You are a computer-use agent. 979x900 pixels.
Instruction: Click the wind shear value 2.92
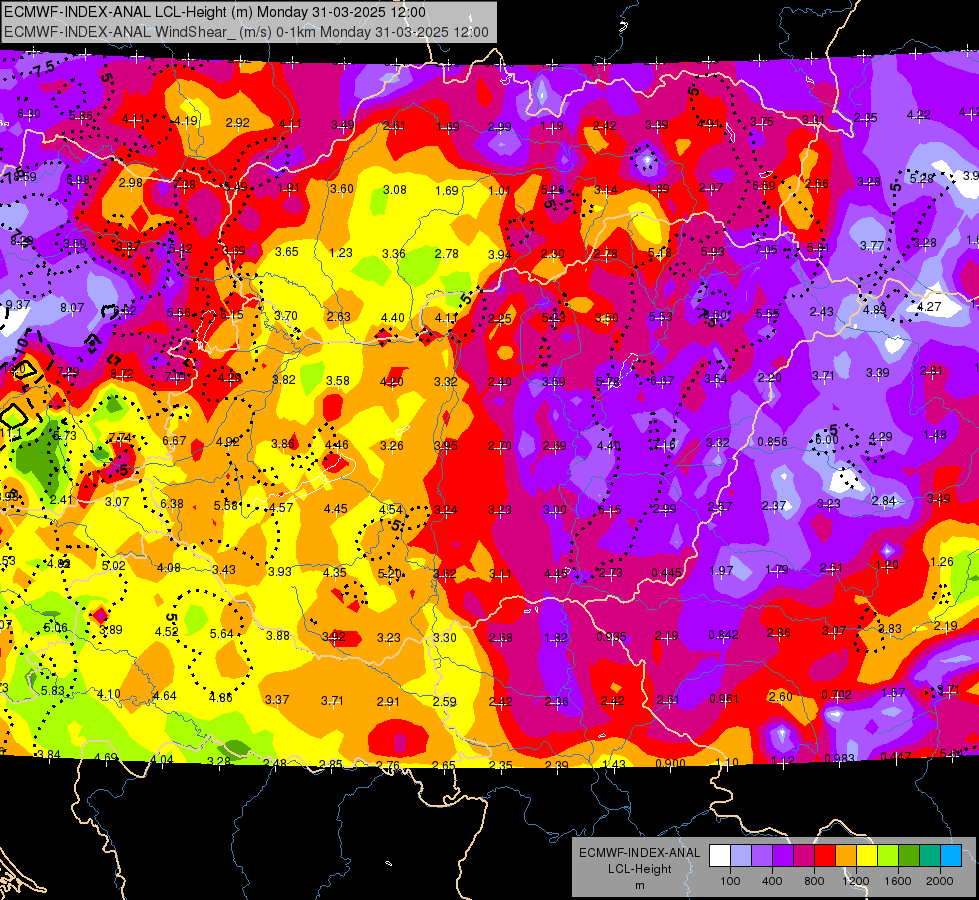pos(237,123)
